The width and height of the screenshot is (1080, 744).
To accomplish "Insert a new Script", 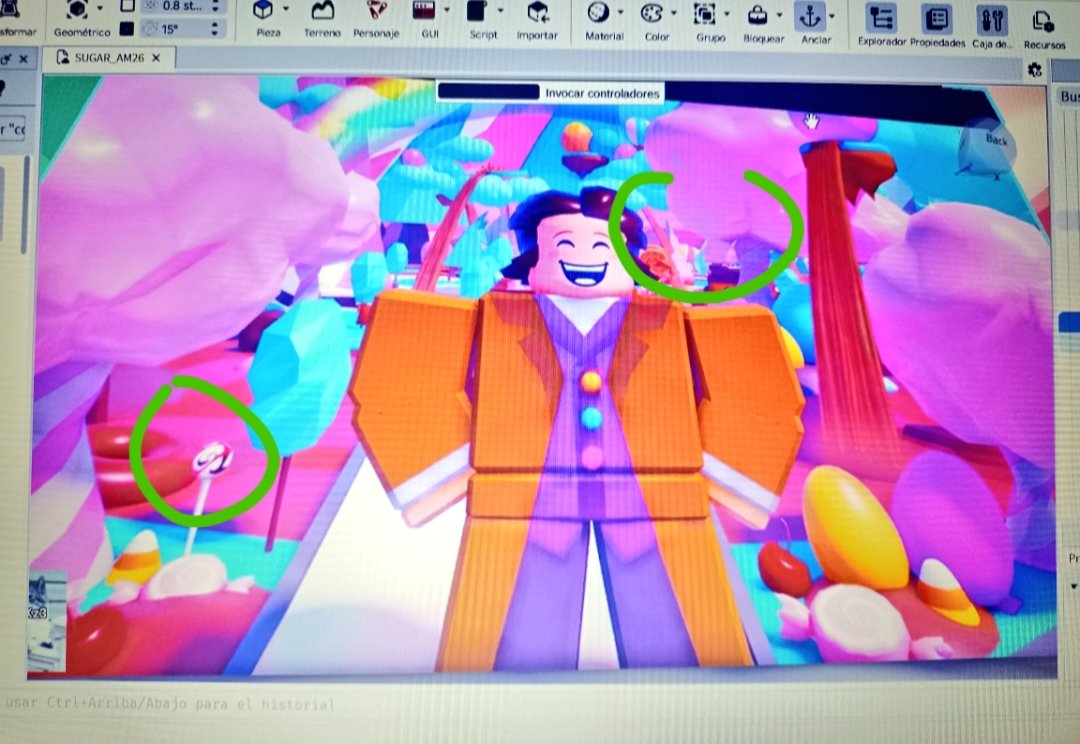I will (477, 11).
